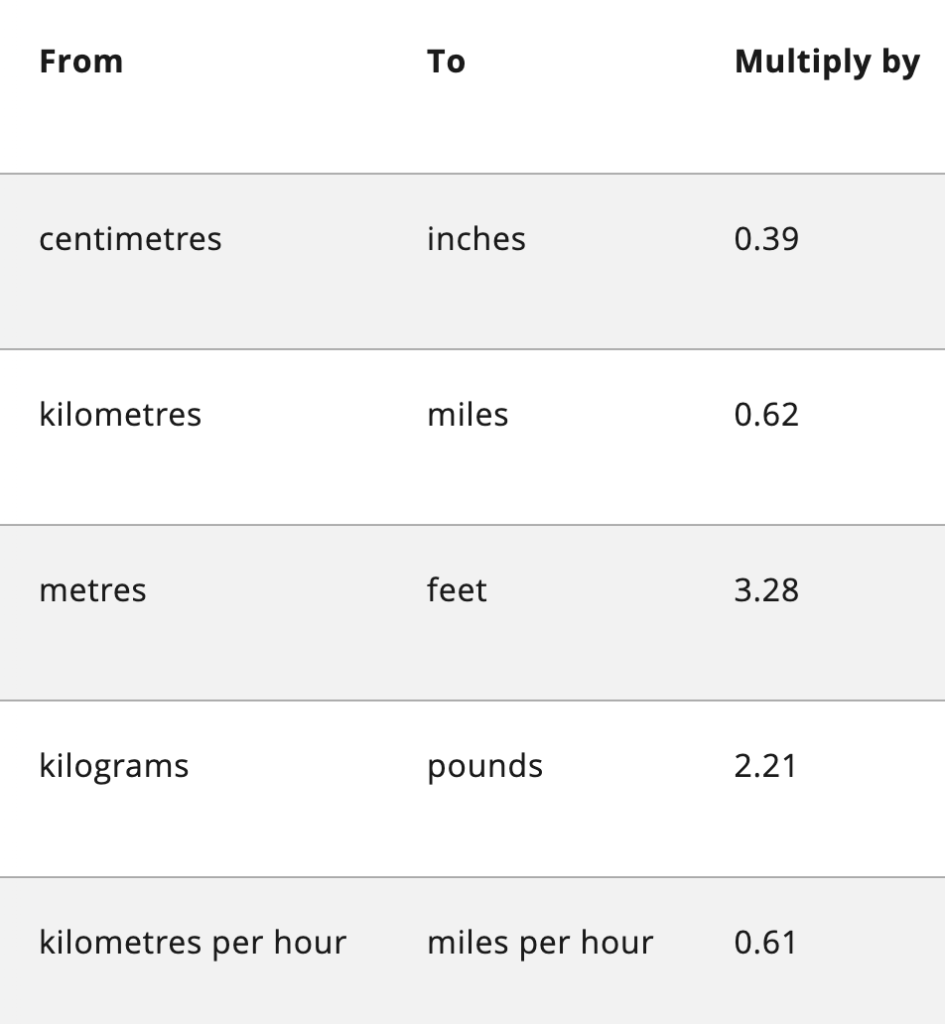Select the "kilograms" cell
The height and width of the screenshot is (1024, 945).
tap(113, 766)
